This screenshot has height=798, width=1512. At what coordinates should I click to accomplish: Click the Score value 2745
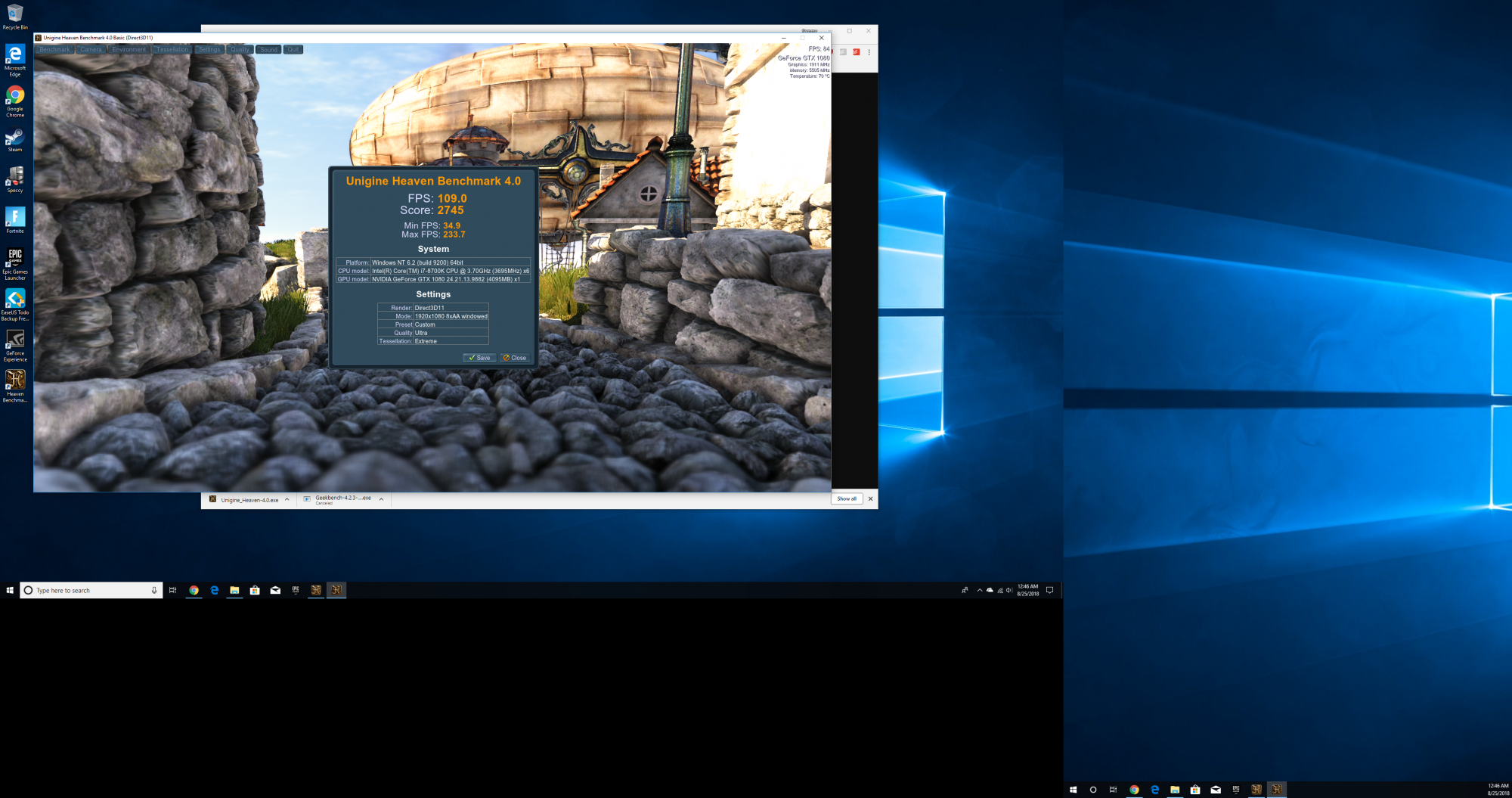[451, 210]
